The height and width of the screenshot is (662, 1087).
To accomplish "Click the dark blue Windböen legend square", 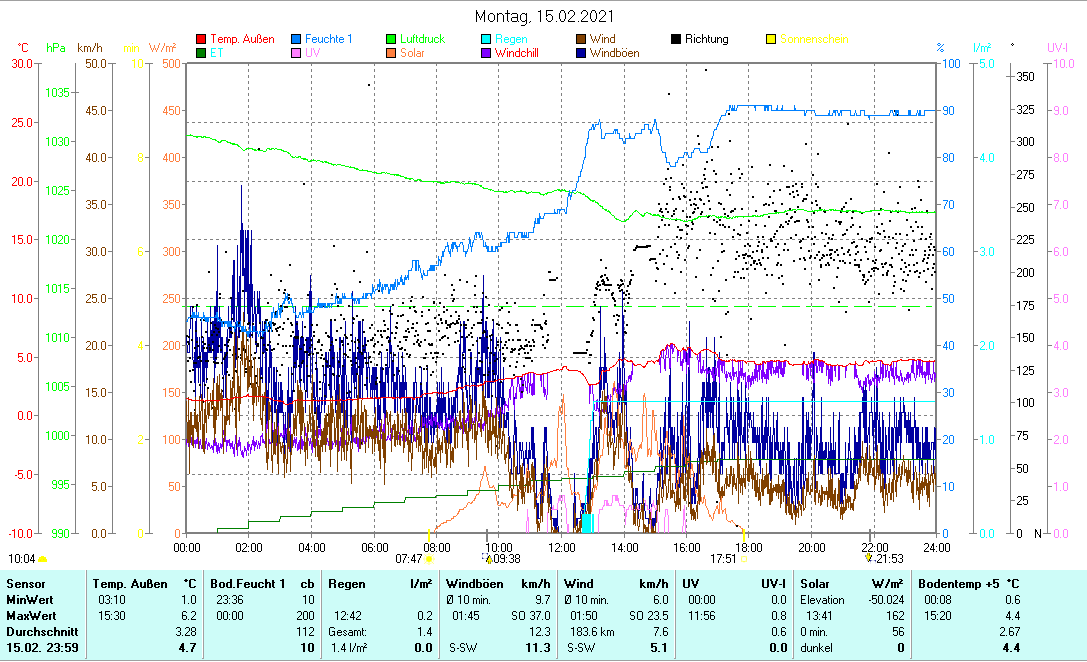I will pyautogui.click(x=581, y=53).
